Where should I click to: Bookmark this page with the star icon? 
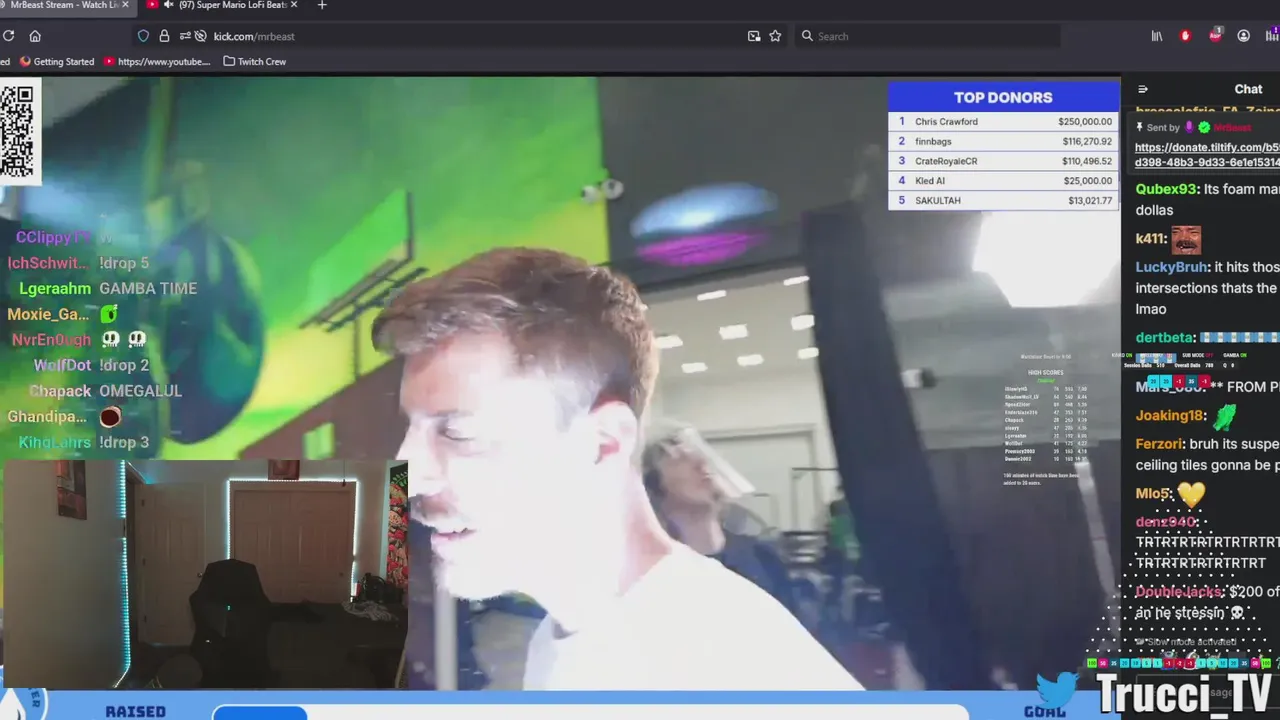point(775,36)
